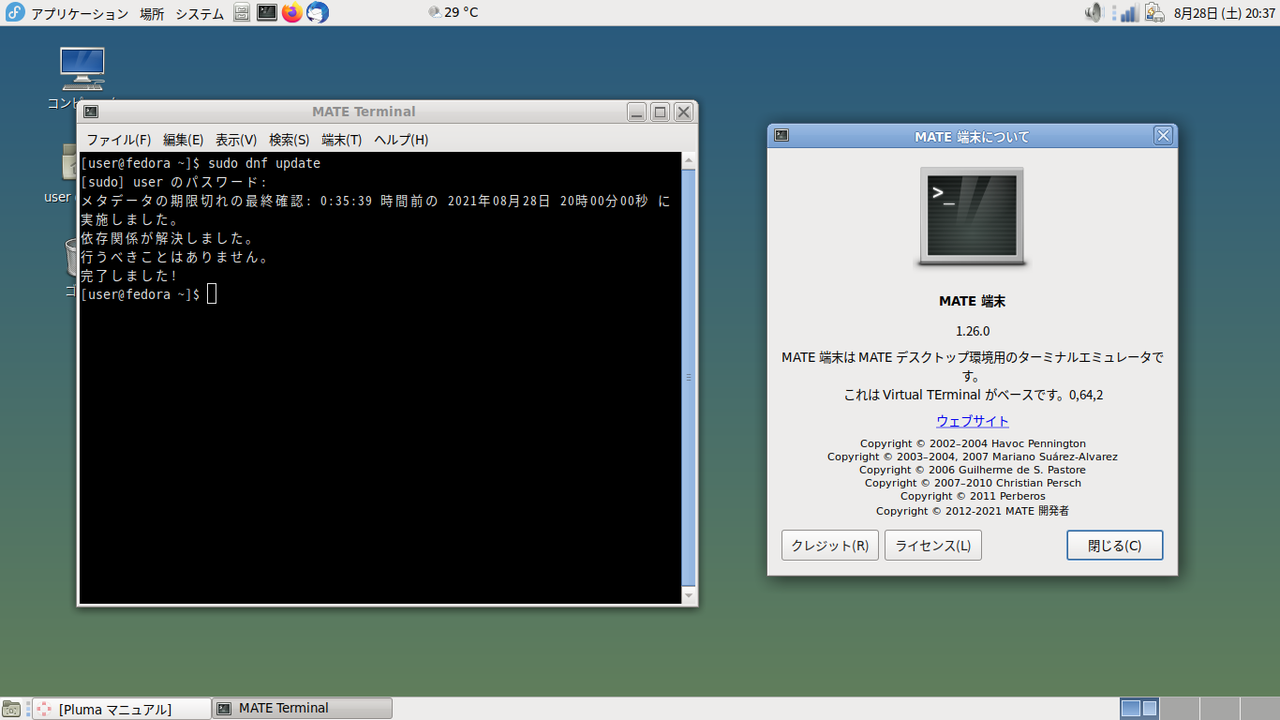Open 場所 menu in top panel
Image resolution: width=1280 pixels, height=720 pixels.
(x=152, y=14)
